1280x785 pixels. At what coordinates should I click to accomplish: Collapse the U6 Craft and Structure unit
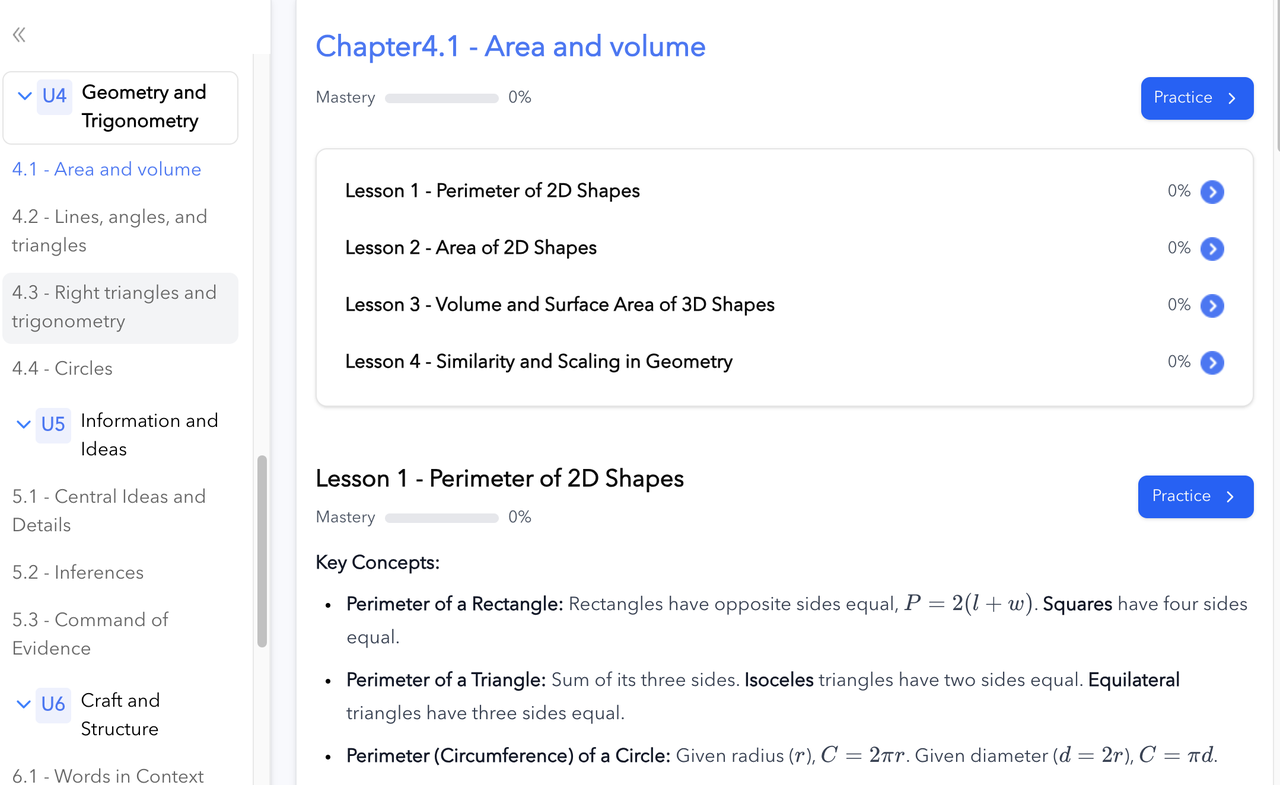point(24,704)
